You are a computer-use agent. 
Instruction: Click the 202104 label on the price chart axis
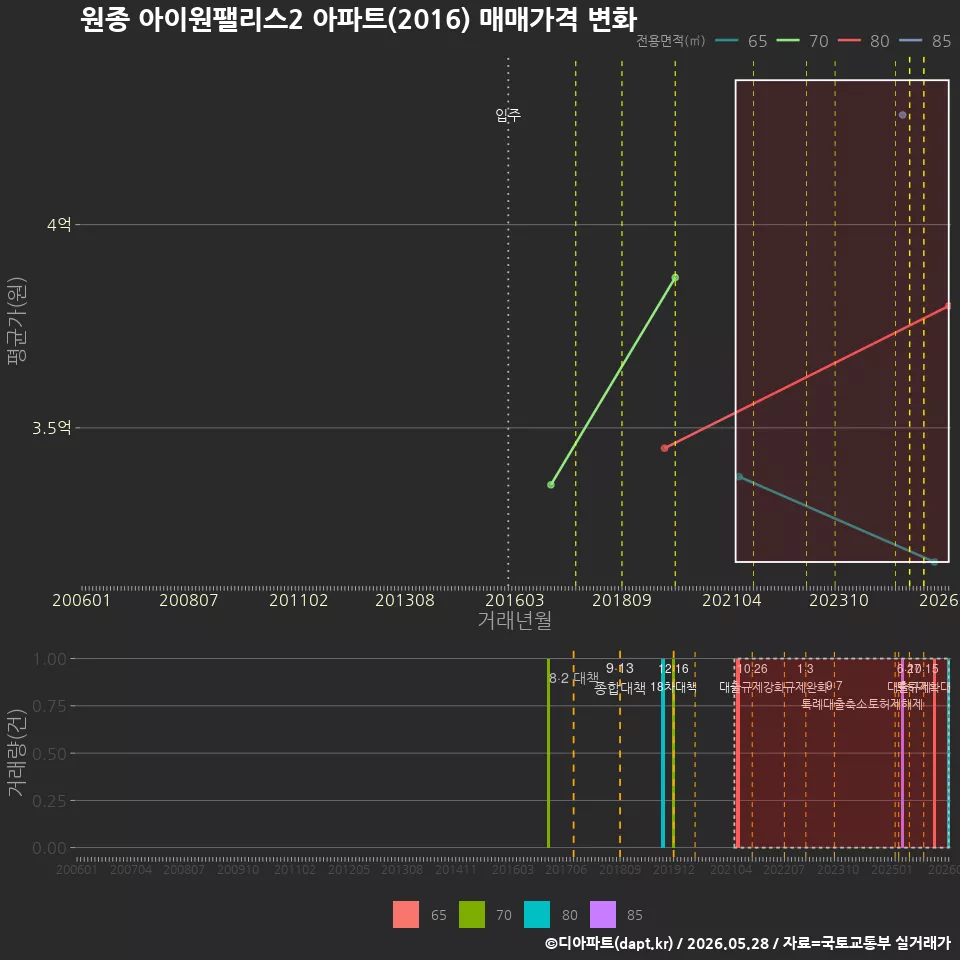(732, 600)
